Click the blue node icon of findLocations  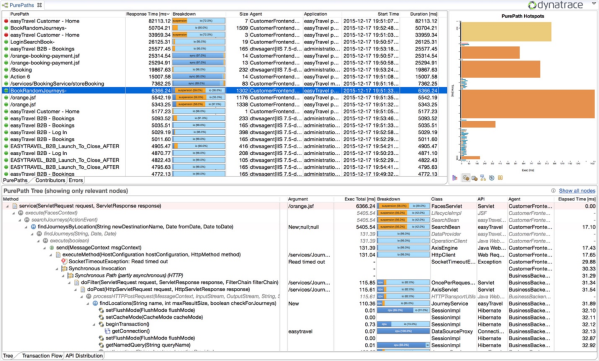(95, 303)
